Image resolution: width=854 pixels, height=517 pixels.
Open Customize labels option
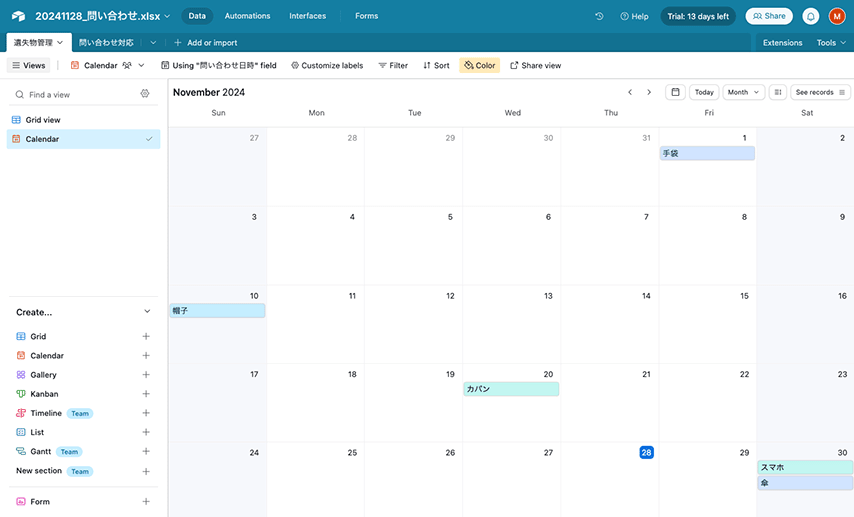(327, 65)
